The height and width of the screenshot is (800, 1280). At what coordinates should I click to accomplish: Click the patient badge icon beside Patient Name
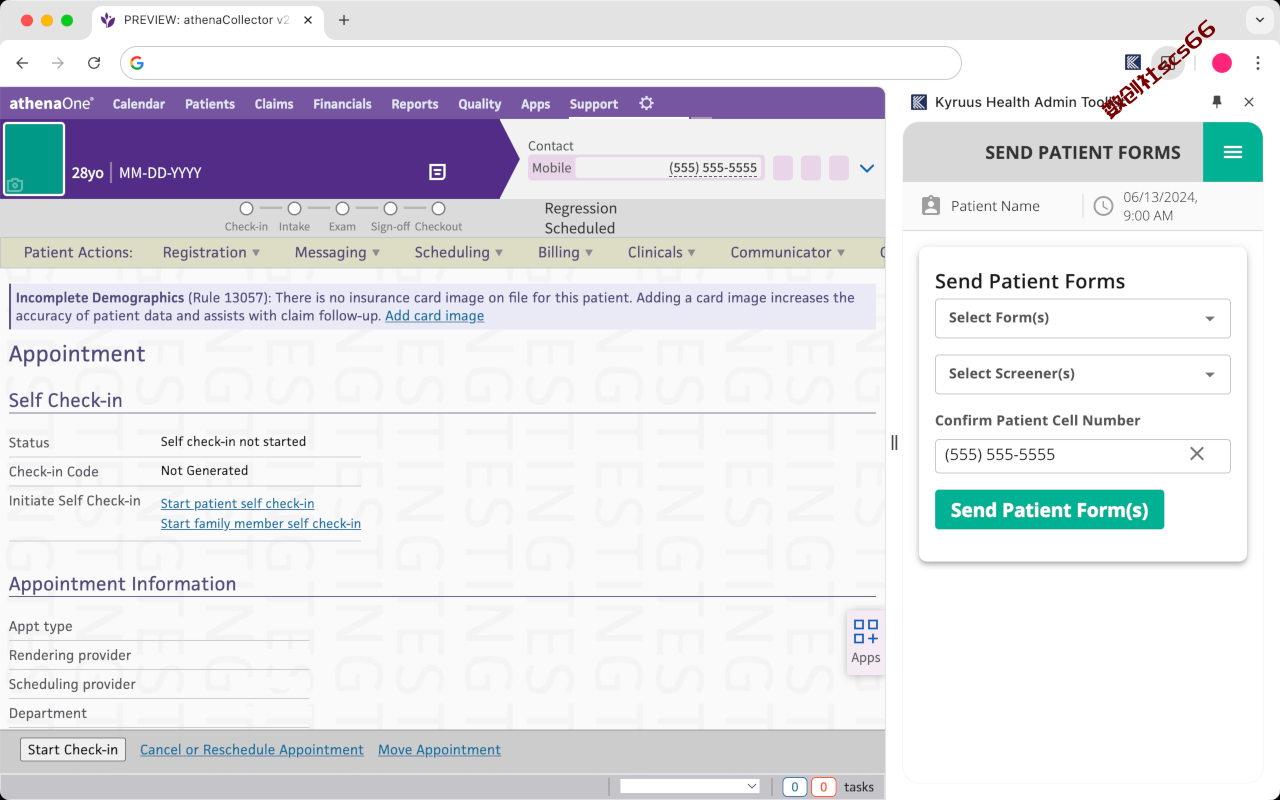click(931, 206)
